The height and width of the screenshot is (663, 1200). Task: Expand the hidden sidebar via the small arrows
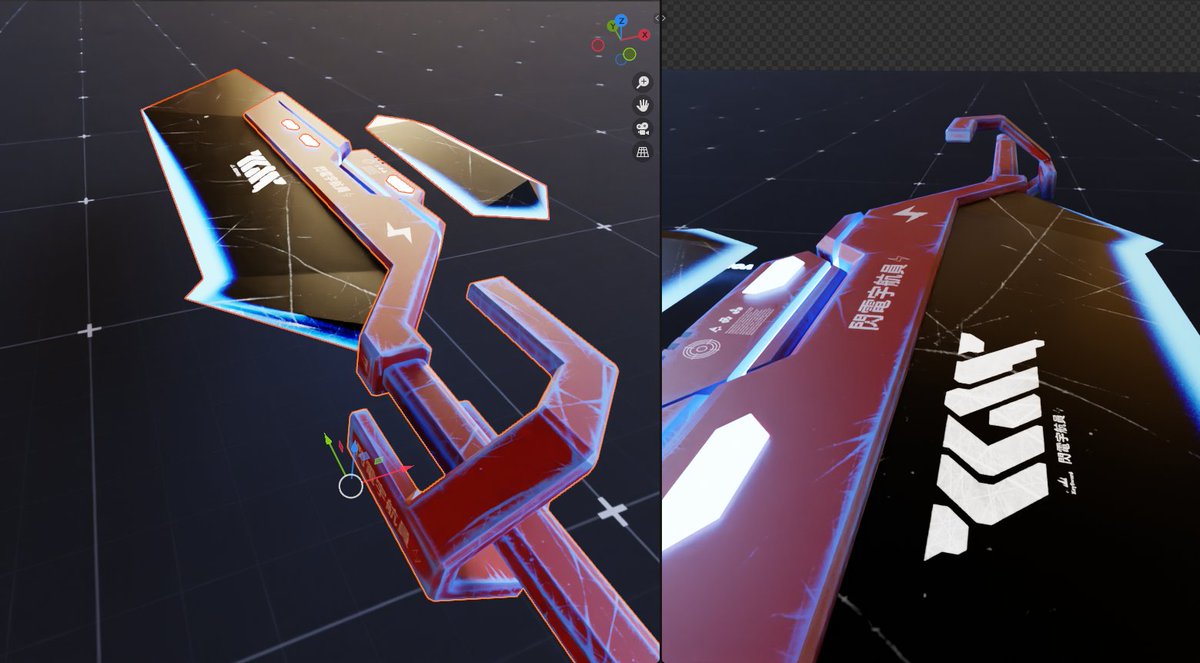[659, 18]
